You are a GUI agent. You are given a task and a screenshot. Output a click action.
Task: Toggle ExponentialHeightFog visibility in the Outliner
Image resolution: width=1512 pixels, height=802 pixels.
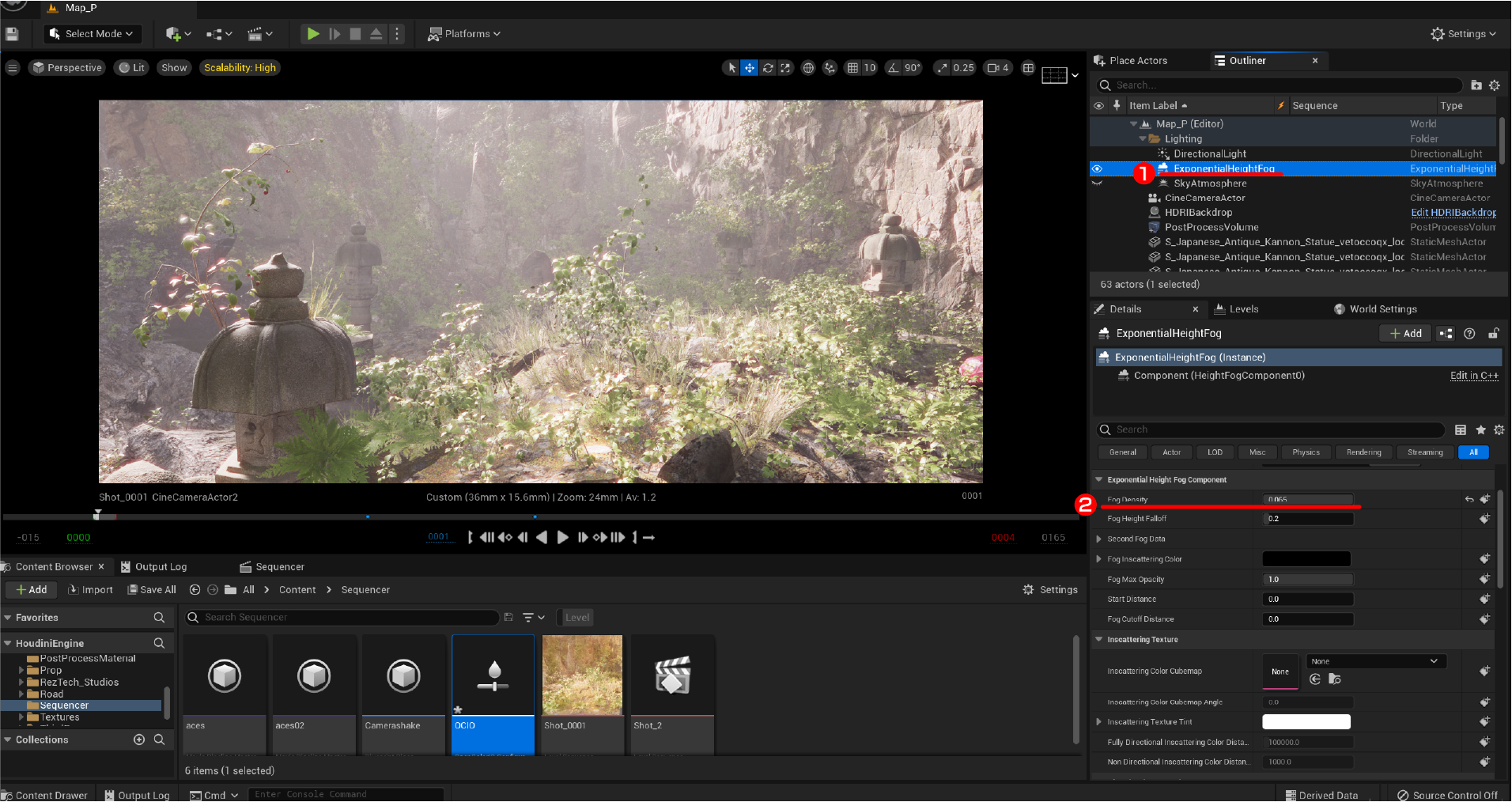coord(1098,168)
